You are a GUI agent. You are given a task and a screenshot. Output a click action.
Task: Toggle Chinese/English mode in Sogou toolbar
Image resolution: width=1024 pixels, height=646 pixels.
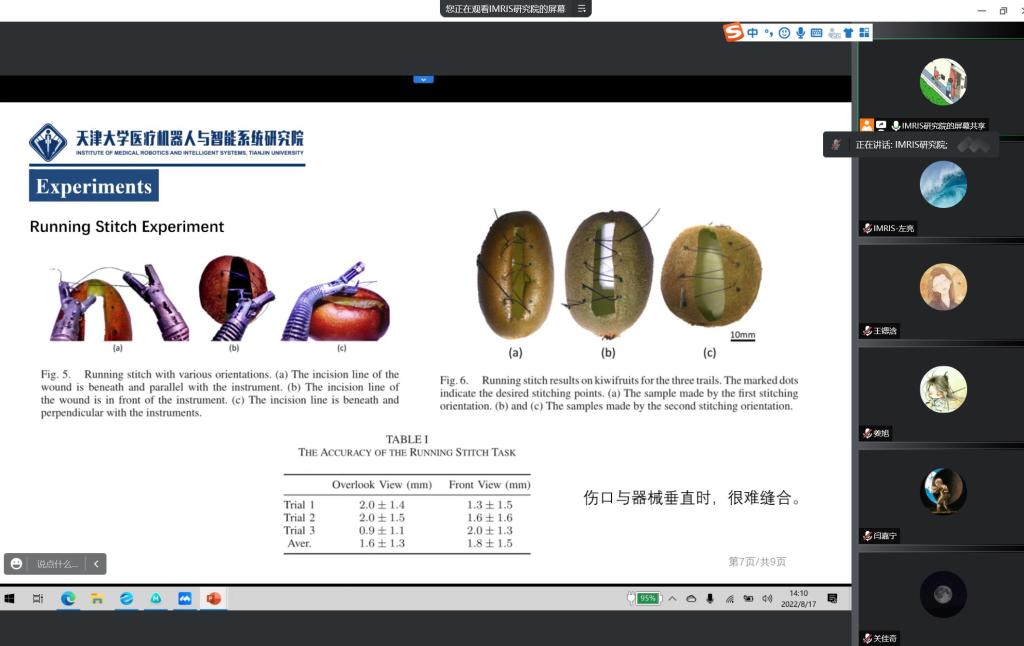point(753,33)
